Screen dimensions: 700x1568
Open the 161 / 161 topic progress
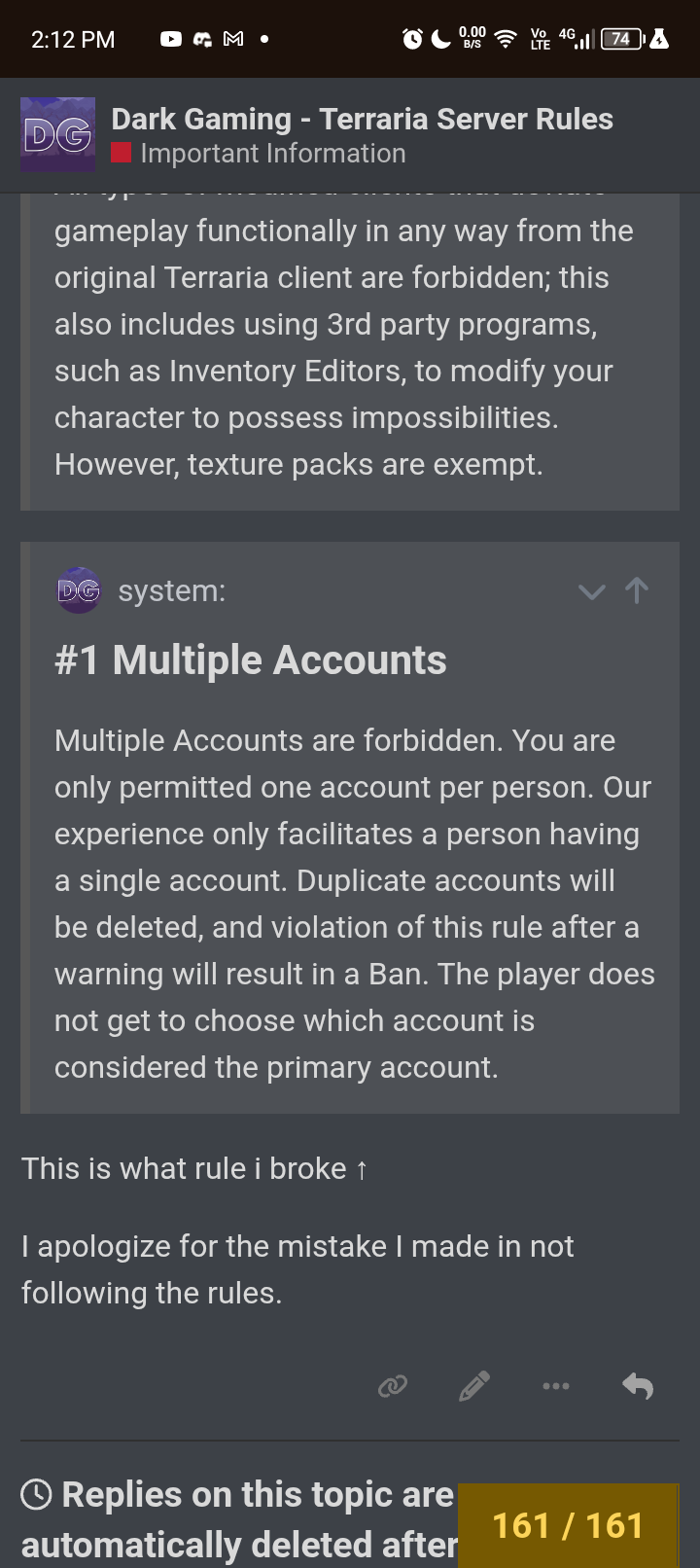click(x=568, y=1525)
